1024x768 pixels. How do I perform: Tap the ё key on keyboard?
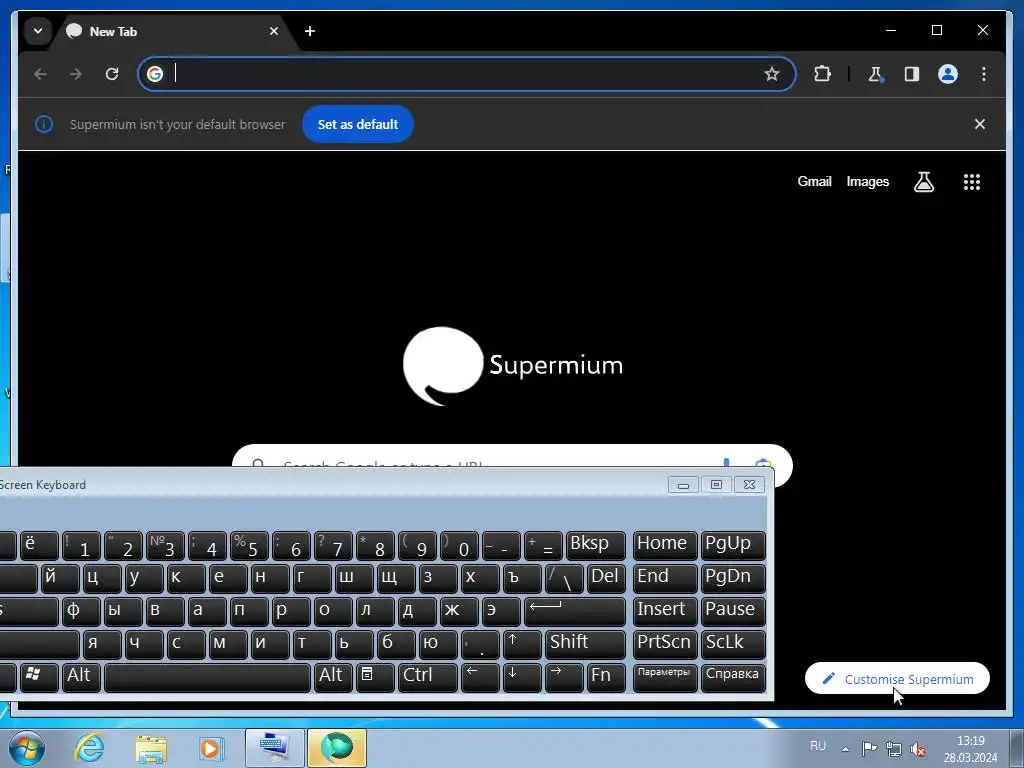(39, 545)
